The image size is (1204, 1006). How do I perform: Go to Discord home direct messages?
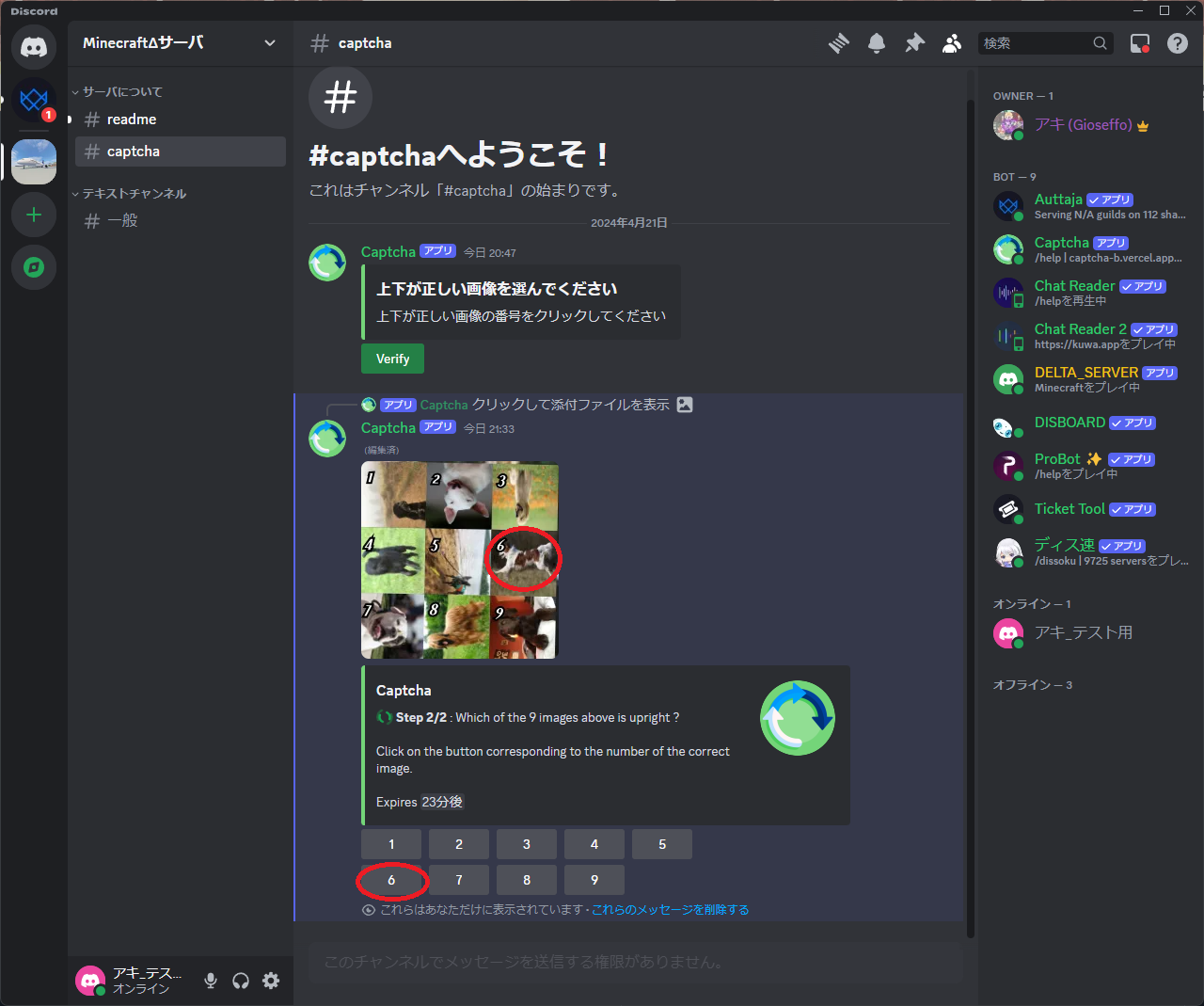pyautogui.click(x=34, y=47)
